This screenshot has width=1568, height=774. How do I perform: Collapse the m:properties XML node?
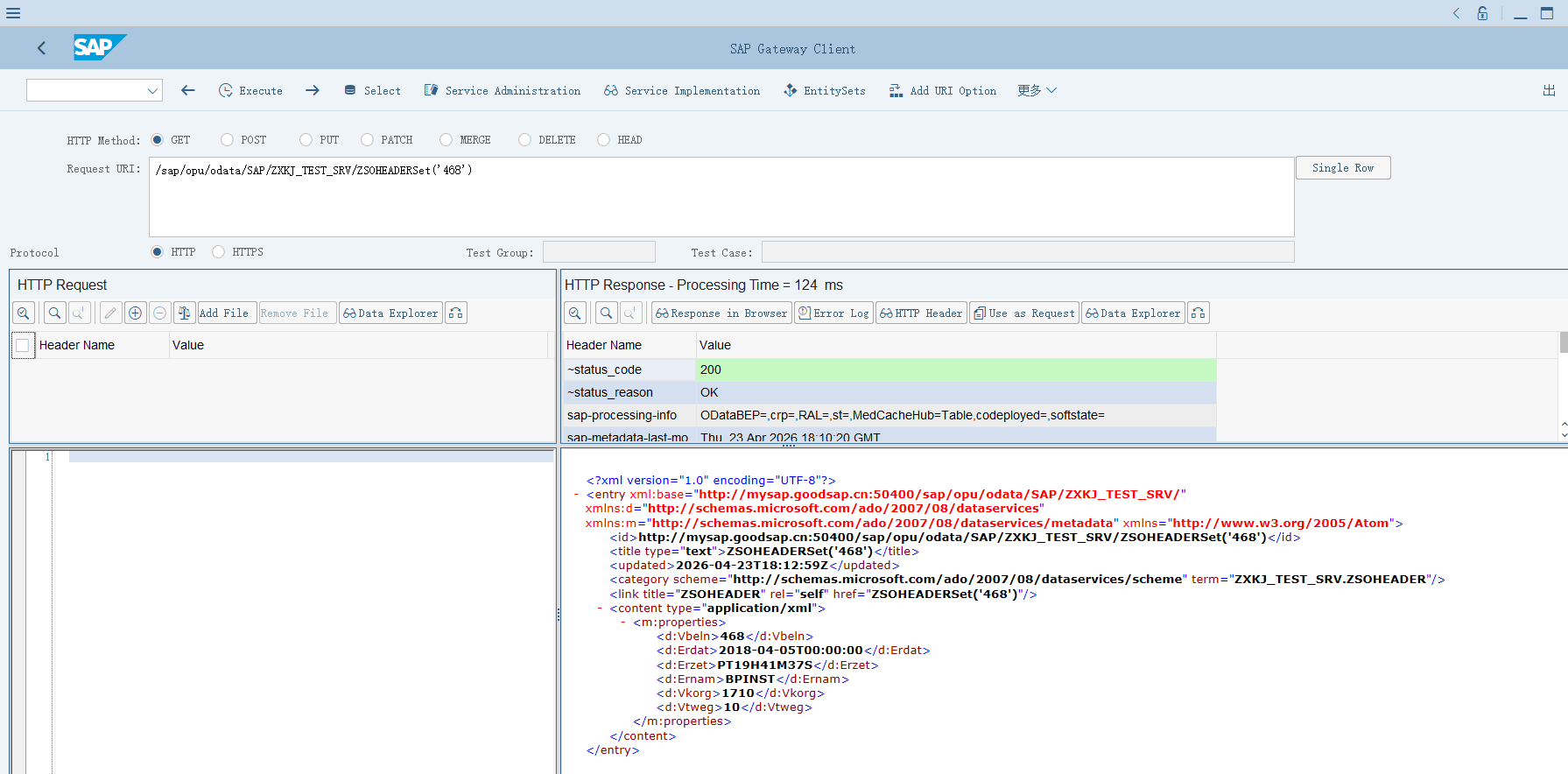click(623, 623)
